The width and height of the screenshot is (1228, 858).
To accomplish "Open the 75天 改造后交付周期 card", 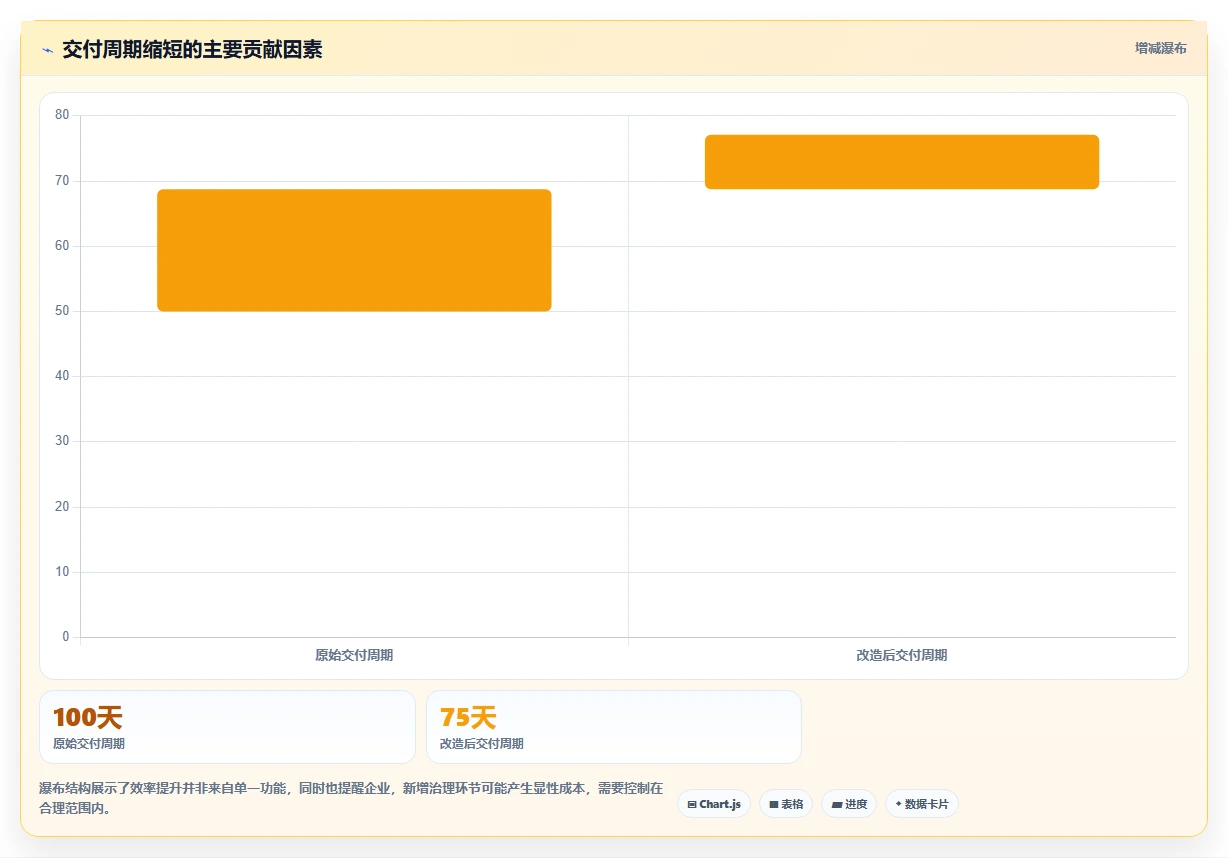I will tap(614, 727).
